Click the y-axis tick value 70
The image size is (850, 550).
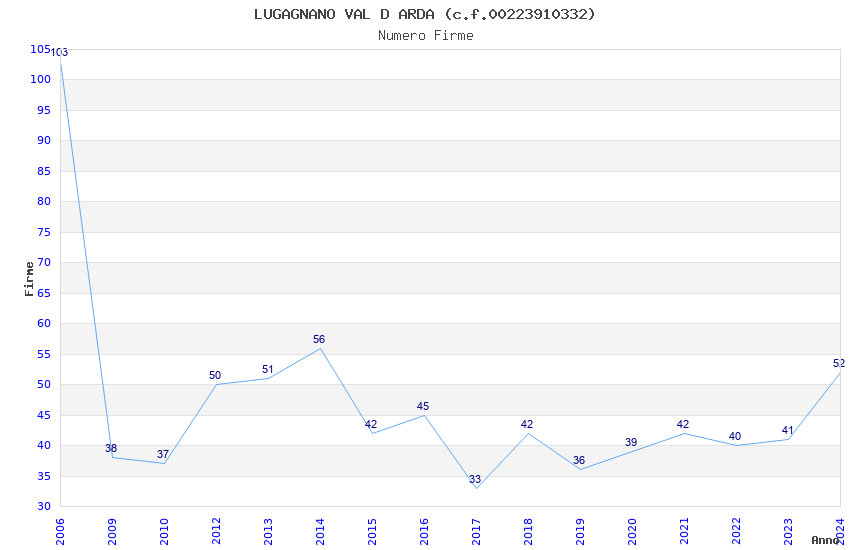tap(44, 262)
